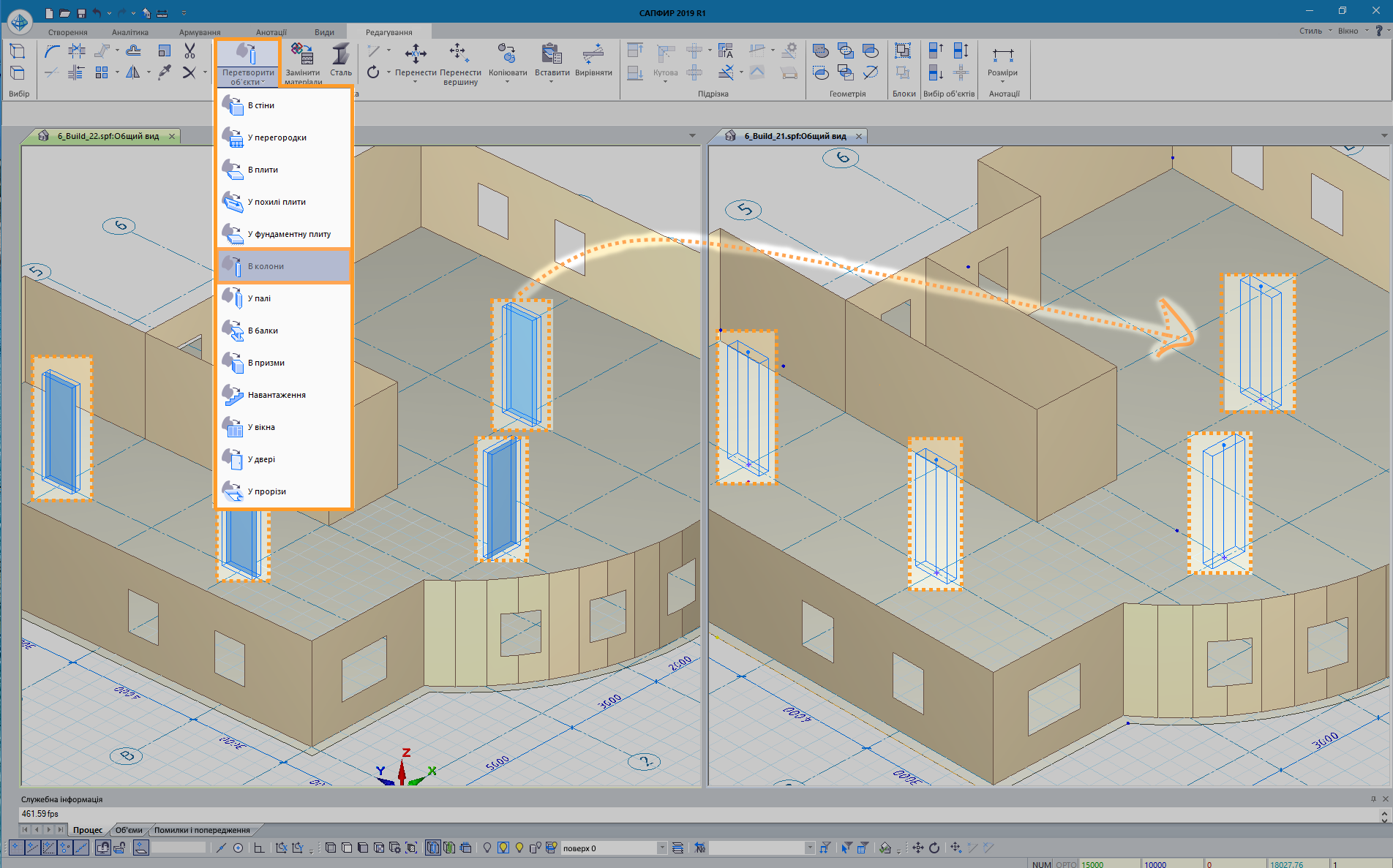Open the 'Помилки і попередження' tab
Viewport: 1393px width, 868px height.
[202, 830]
